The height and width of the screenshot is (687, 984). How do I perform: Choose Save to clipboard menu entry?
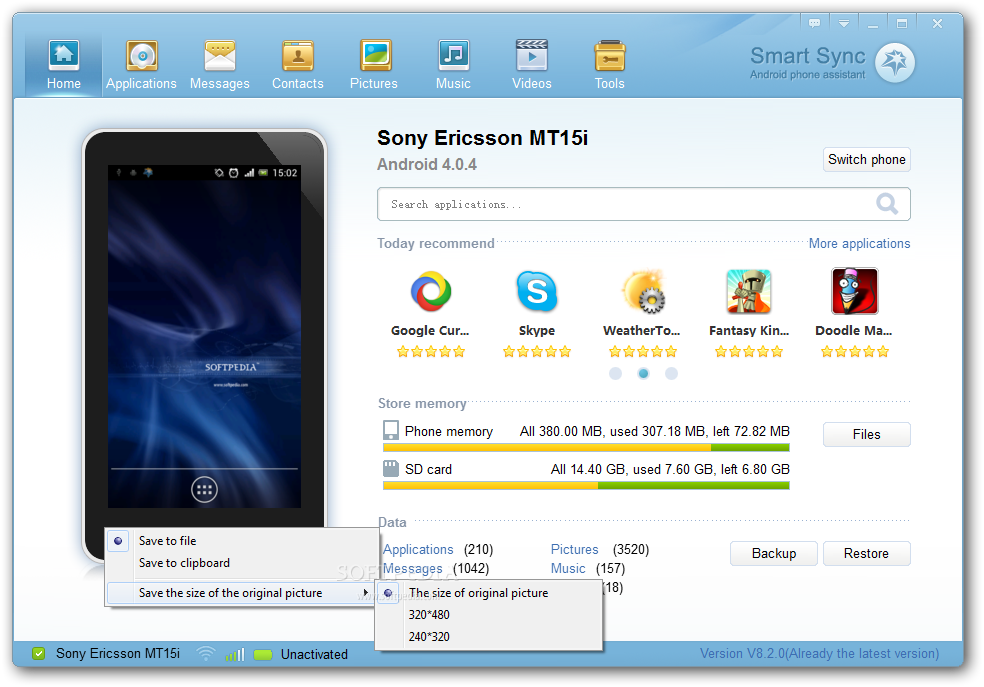(x=242, y=563)
